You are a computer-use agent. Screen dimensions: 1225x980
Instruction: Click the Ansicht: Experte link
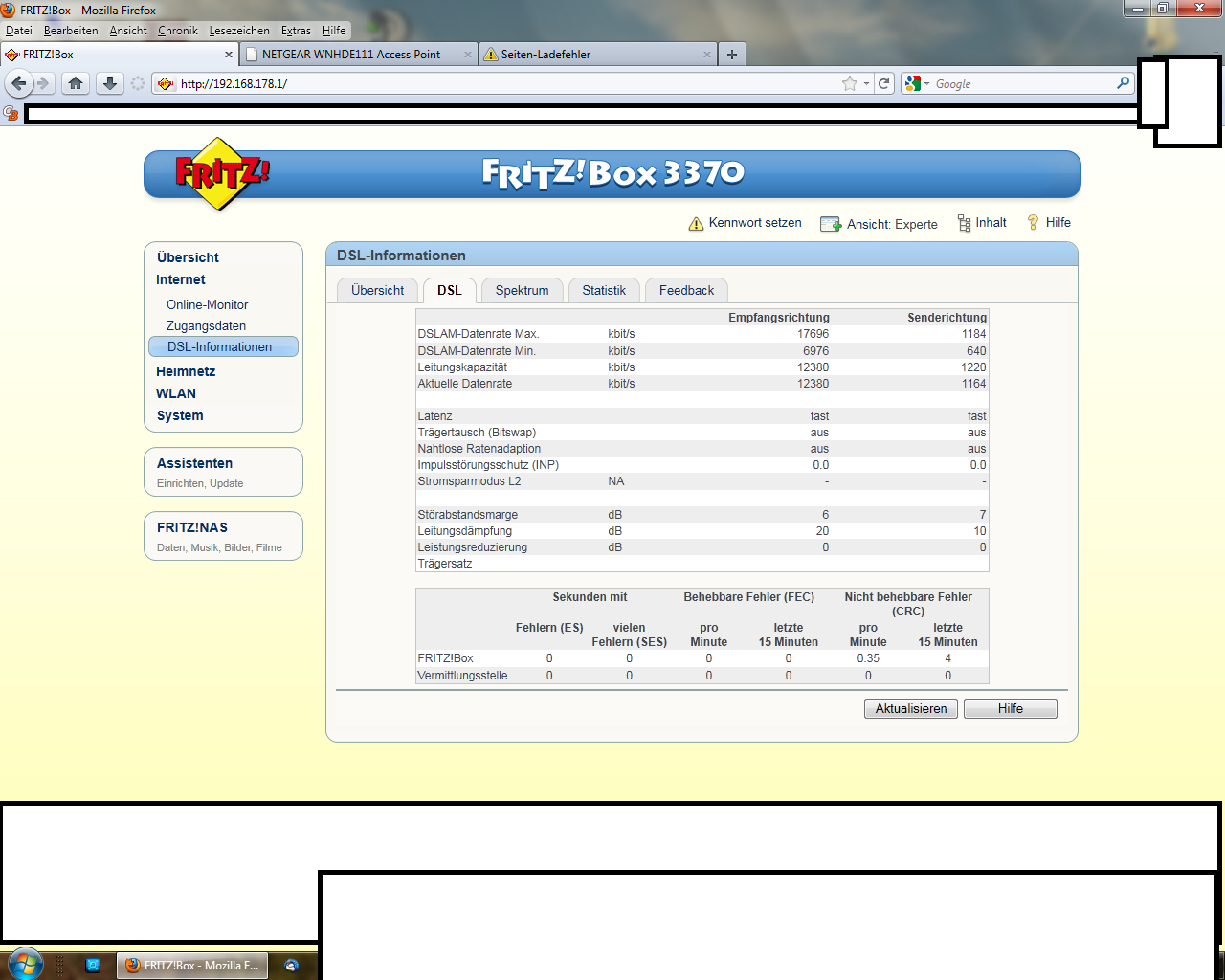pos(892,224)
